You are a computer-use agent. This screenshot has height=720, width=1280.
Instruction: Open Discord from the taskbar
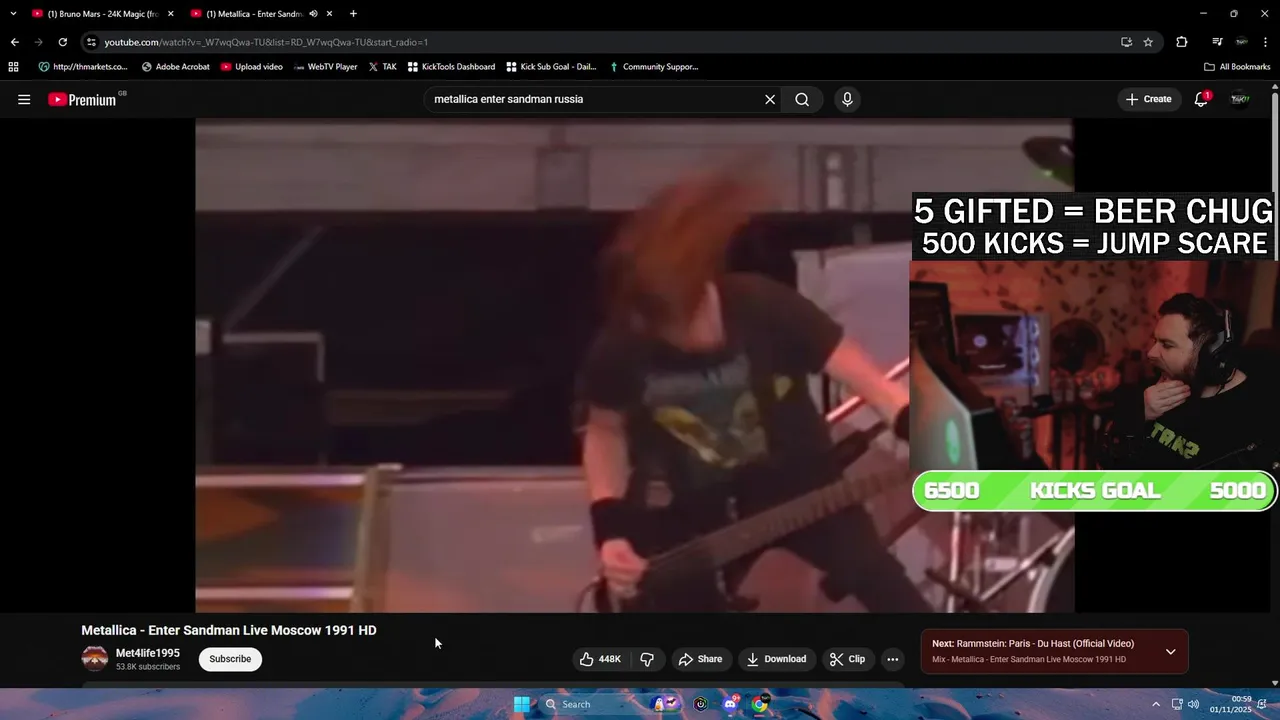[730, 704]
